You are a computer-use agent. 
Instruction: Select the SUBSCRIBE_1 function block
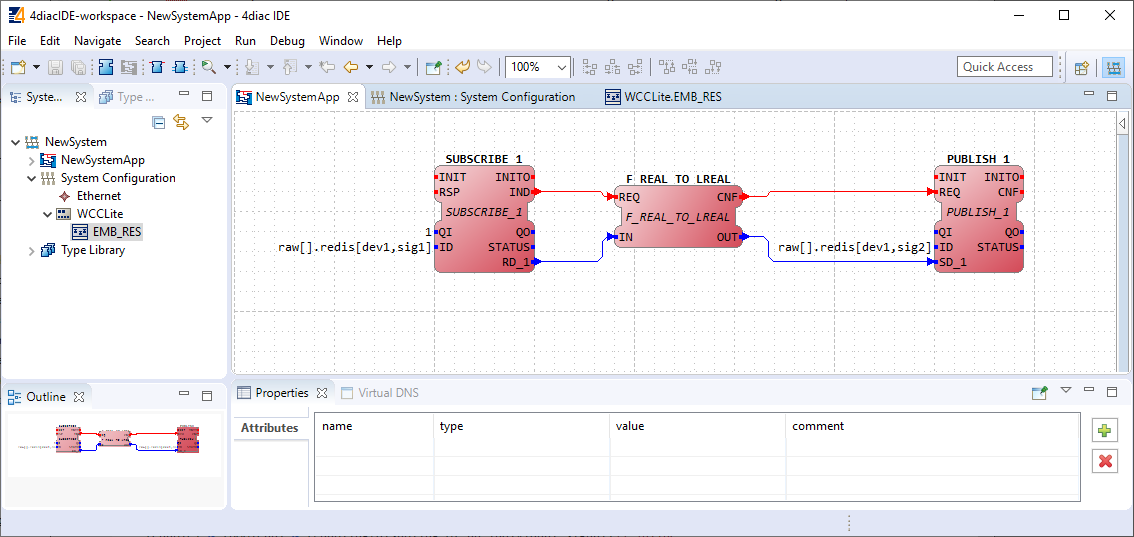484,218
